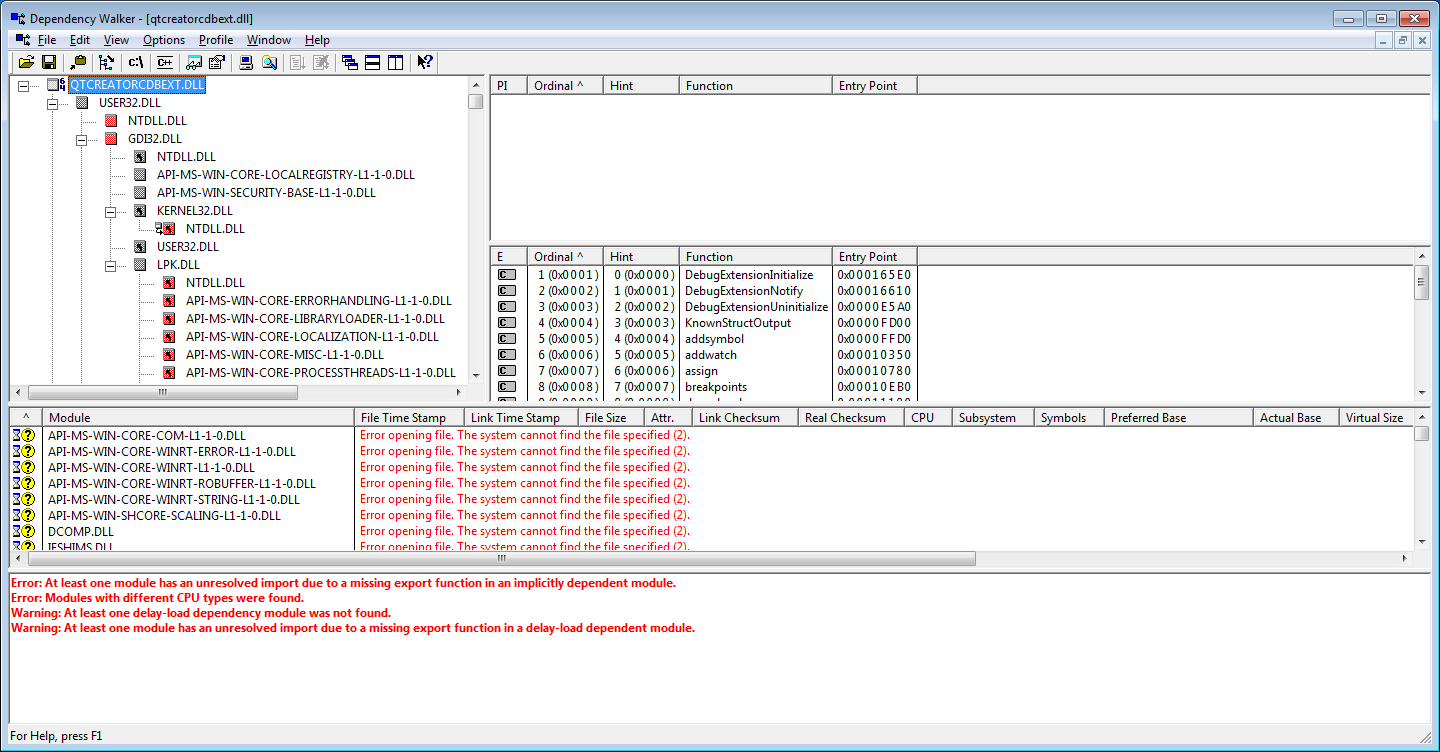Click the Open file toolbar icon

[26, 62]
